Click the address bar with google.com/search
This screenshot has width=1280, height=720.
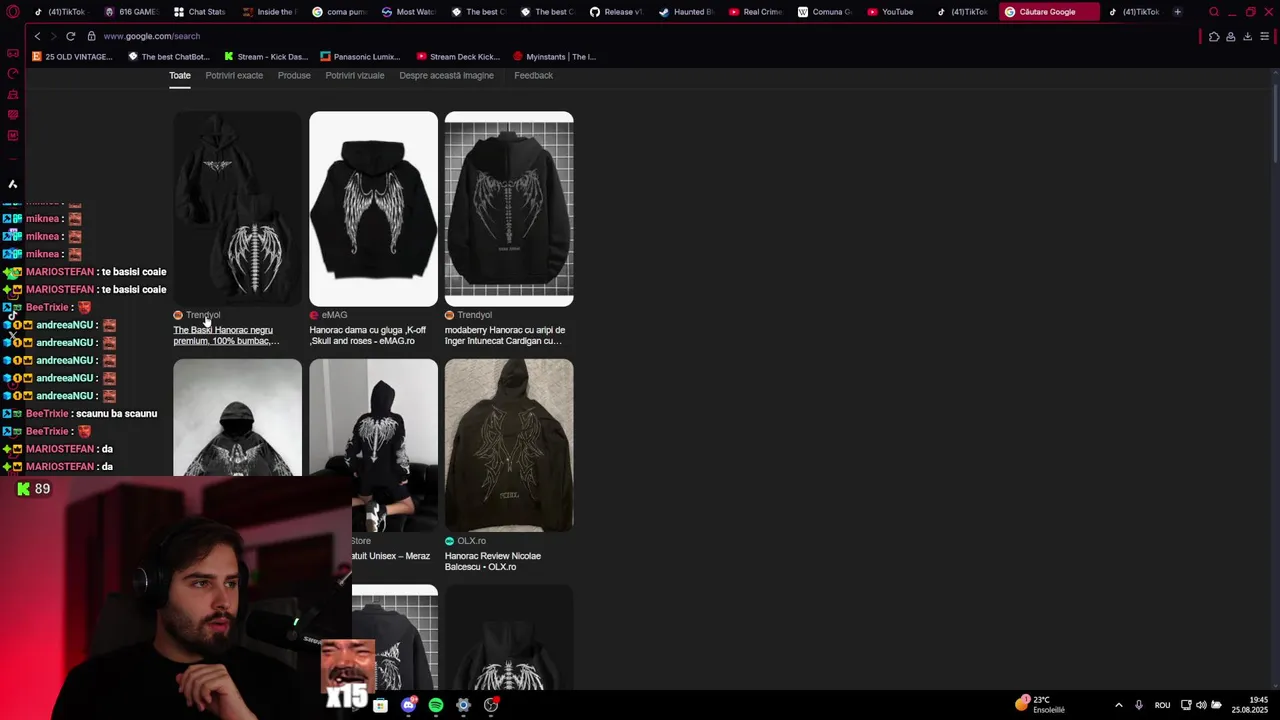150,36
